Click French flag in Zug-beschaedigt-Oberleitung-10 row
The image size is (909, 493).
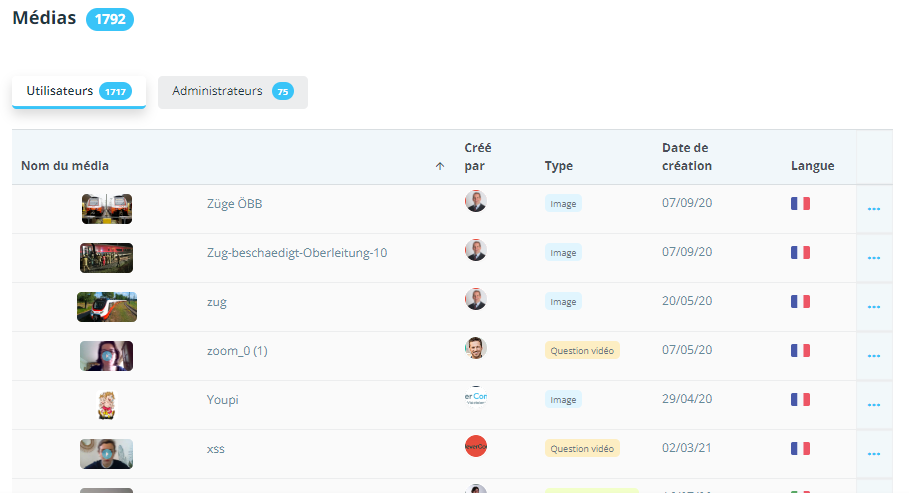(800, 252)
